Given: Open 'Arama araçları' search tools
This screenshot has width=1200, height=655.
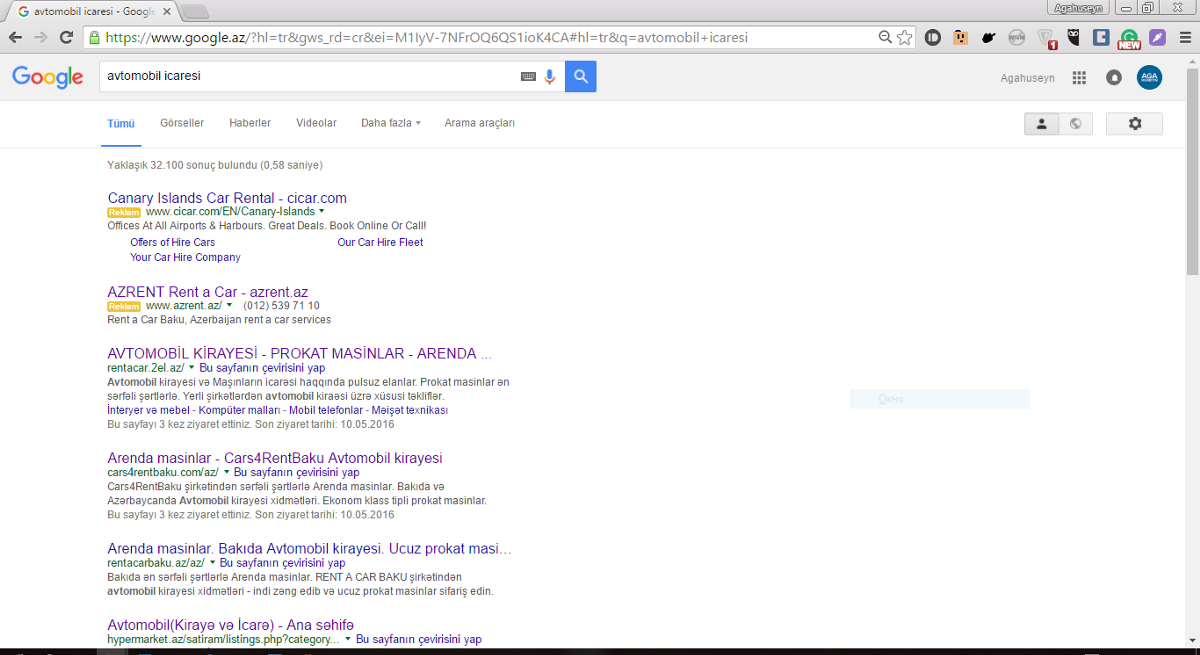Looking at the screenshot, I should pos(480,123).
